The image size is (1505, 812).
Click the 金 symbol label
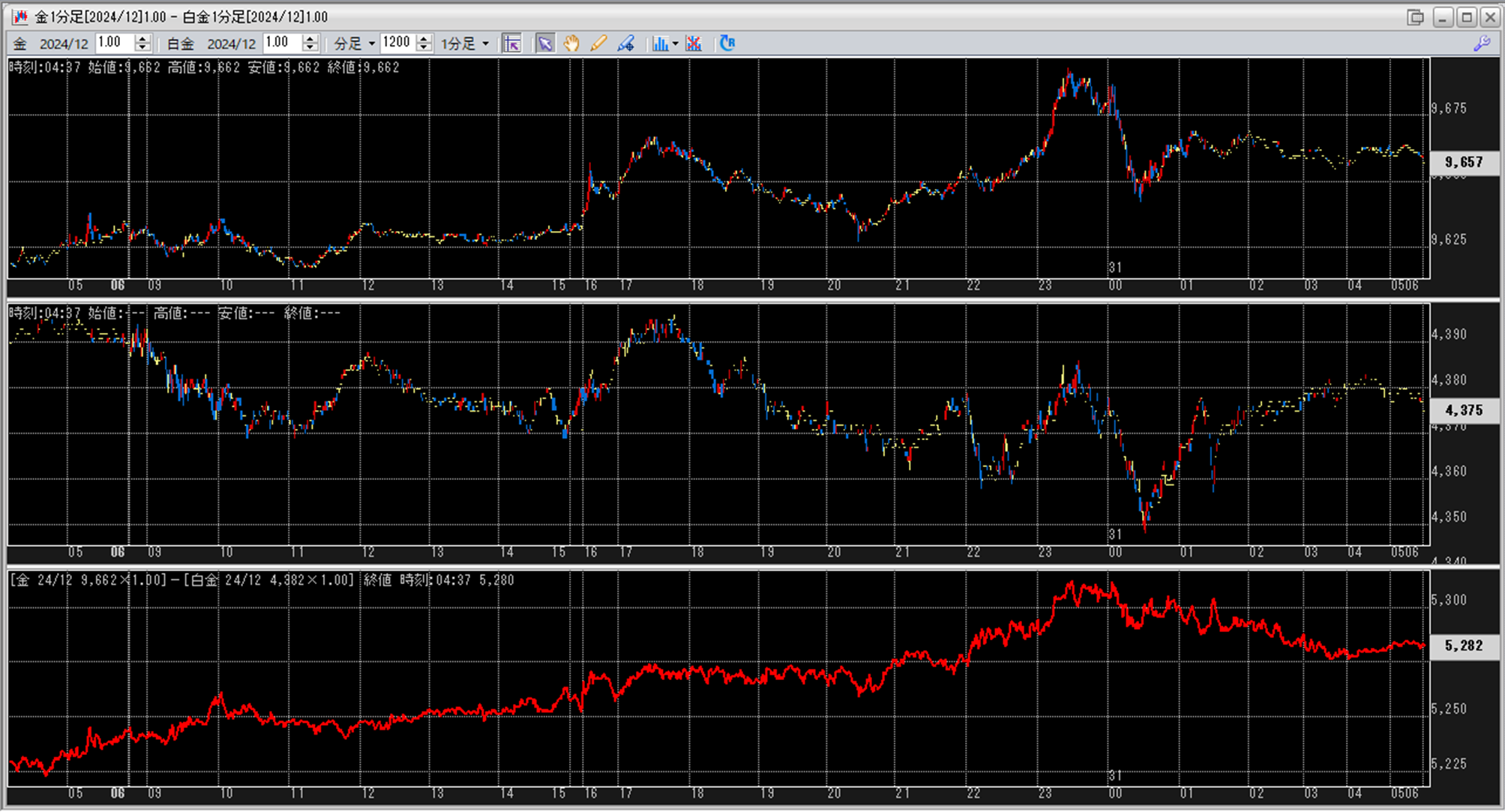point(20,43)
